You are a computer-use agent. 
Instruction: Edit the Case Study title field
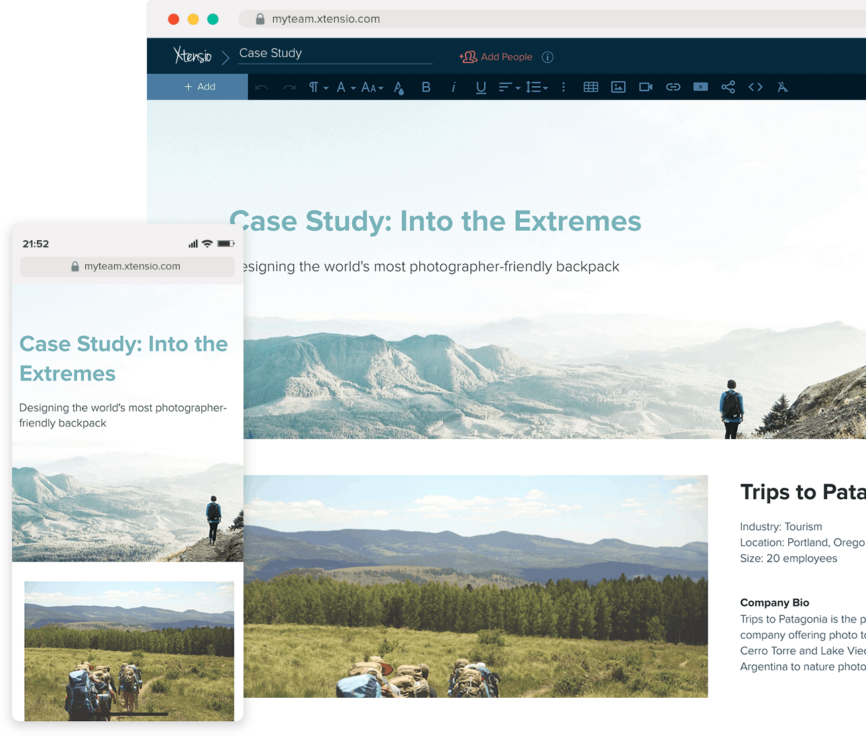pyautogui.click(x=290, y=53)
